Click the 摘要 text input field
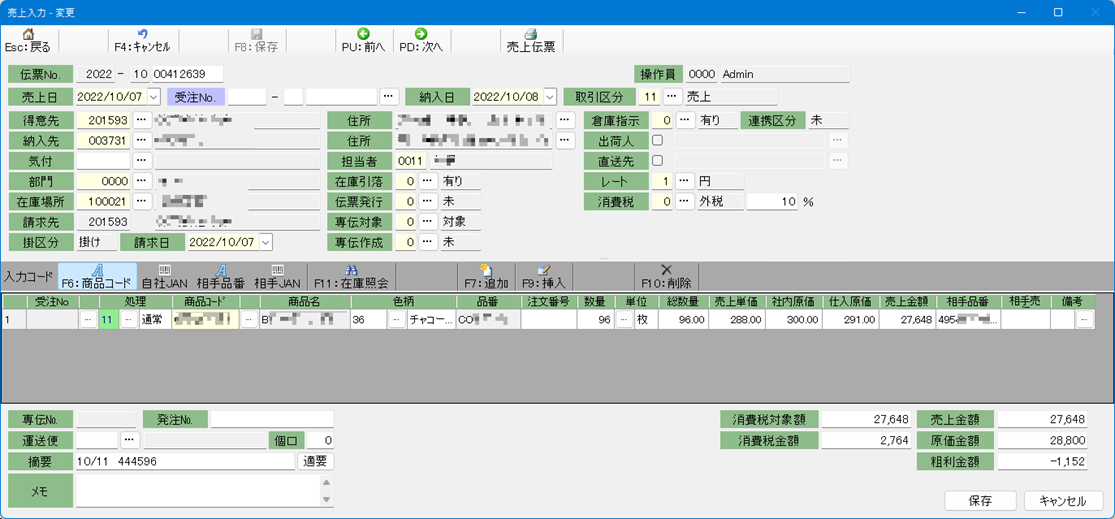The image size is (1115, 519). [185, 461]
